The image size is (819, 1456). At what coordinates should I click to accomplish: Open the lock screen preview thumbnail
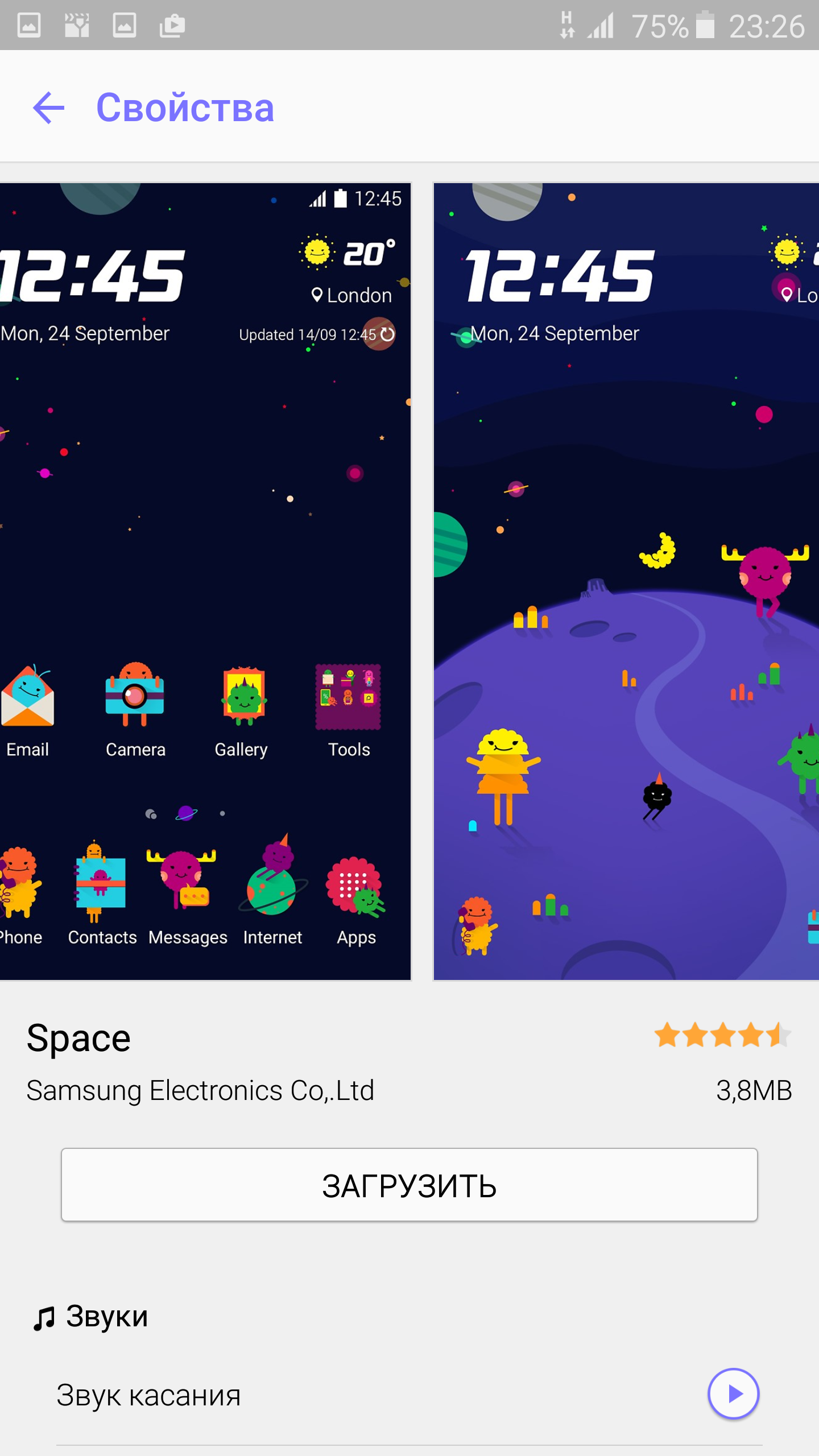click(626, 581)
